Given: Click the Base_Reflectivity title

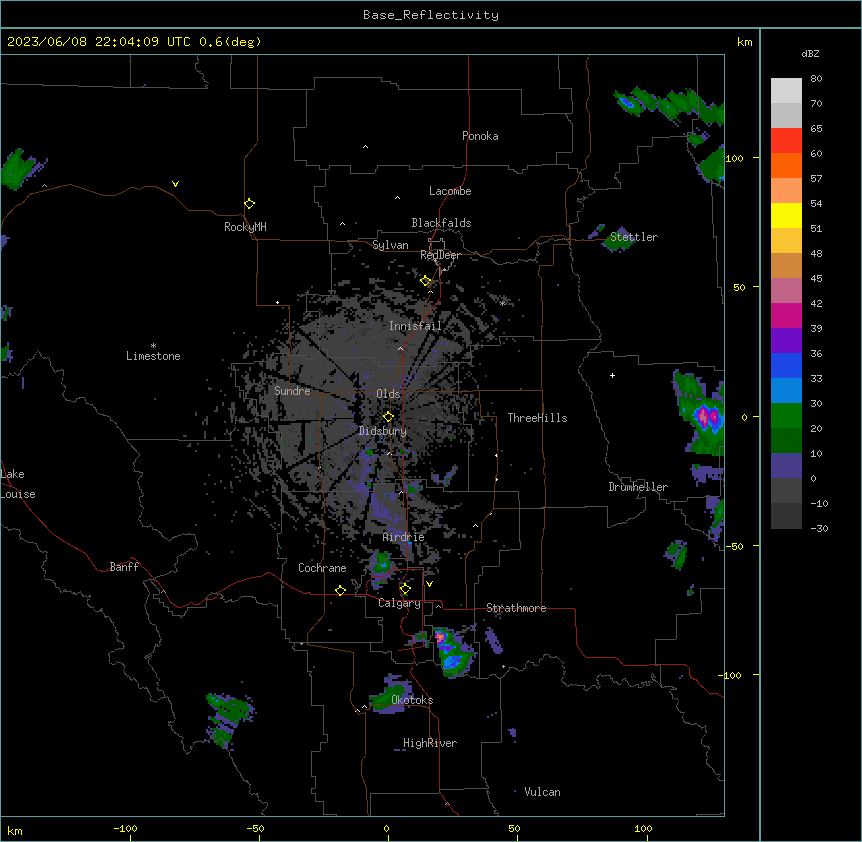Looking at the screenshot, I should pos(431,15).
